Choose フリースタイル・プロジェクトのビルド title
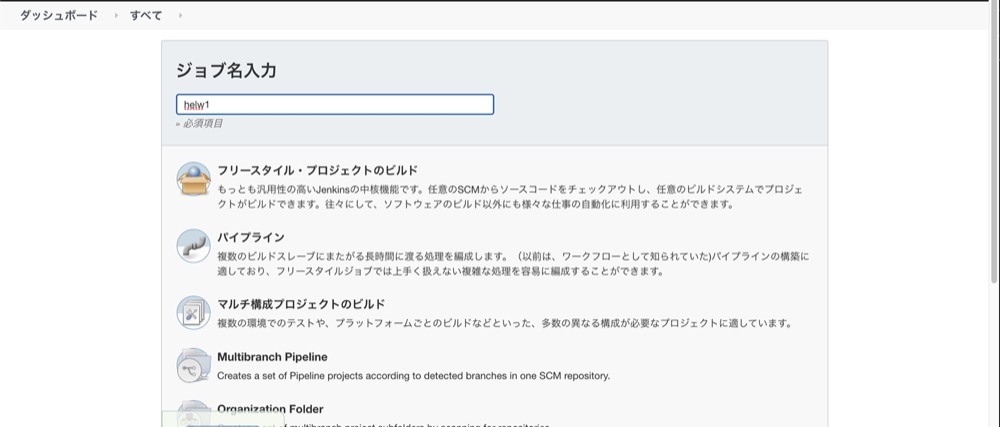This screenshot has width=1000, height=427. [x=318, y=170]
